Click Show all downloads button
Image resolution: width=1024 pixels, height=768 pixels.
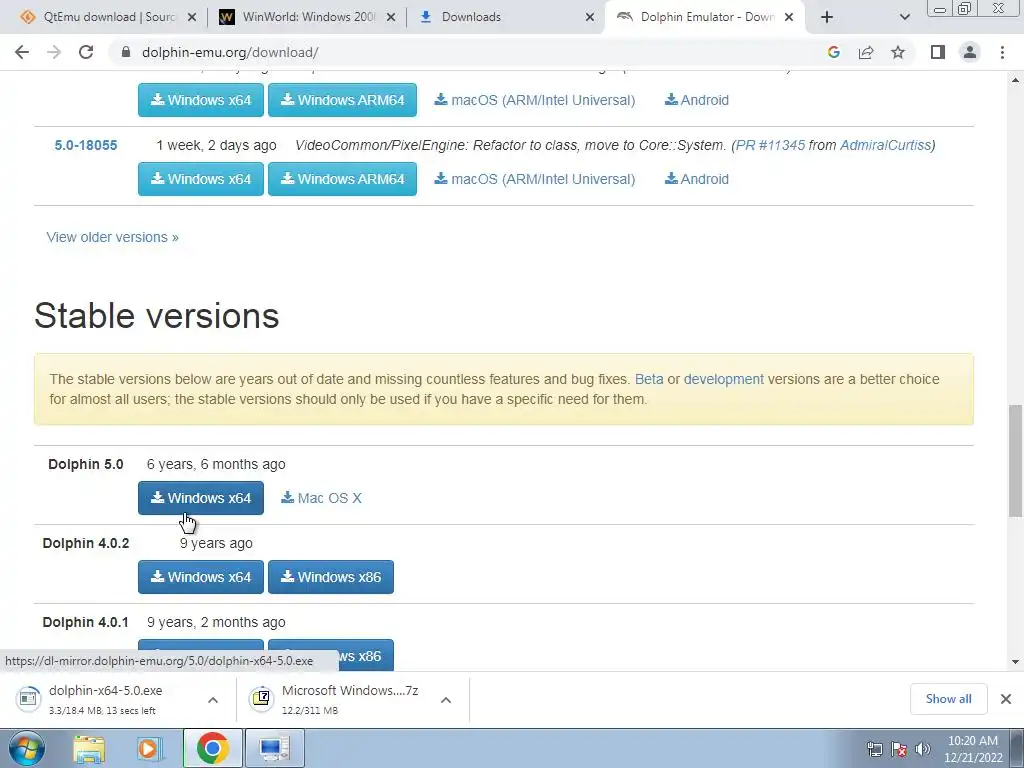pos(948,699)
